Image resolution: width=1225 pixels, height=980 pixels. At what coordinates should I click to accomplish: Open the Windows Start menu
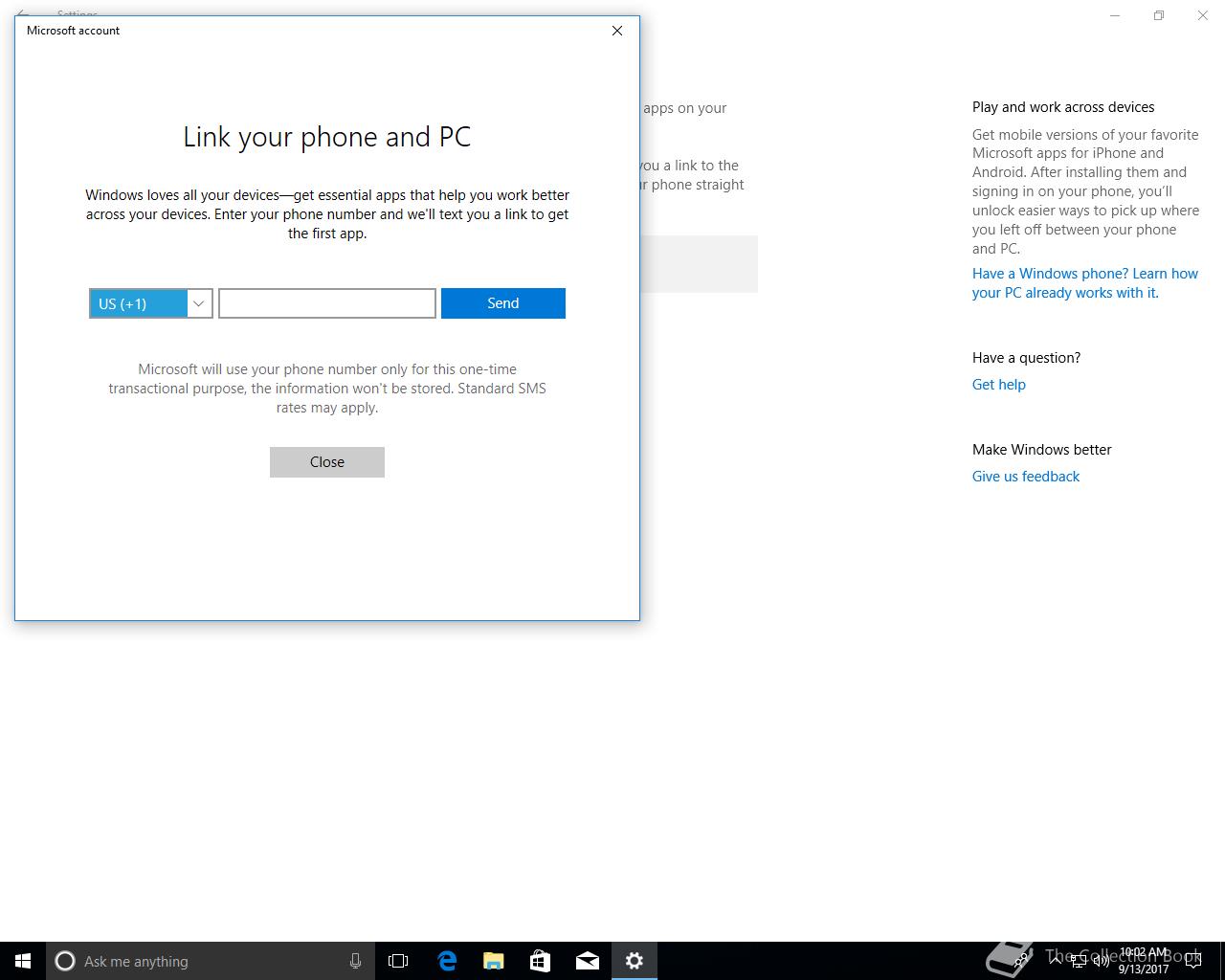[23, 961]
